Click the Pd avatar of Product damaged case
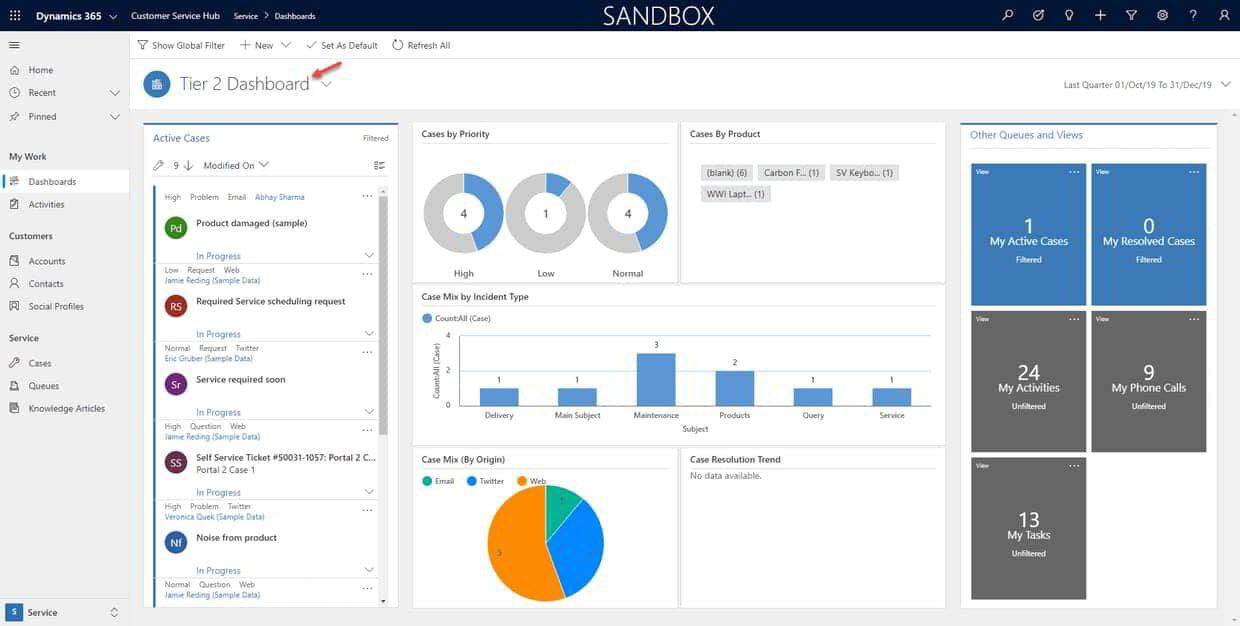1240x626 pixels. [x=176, y=228]
